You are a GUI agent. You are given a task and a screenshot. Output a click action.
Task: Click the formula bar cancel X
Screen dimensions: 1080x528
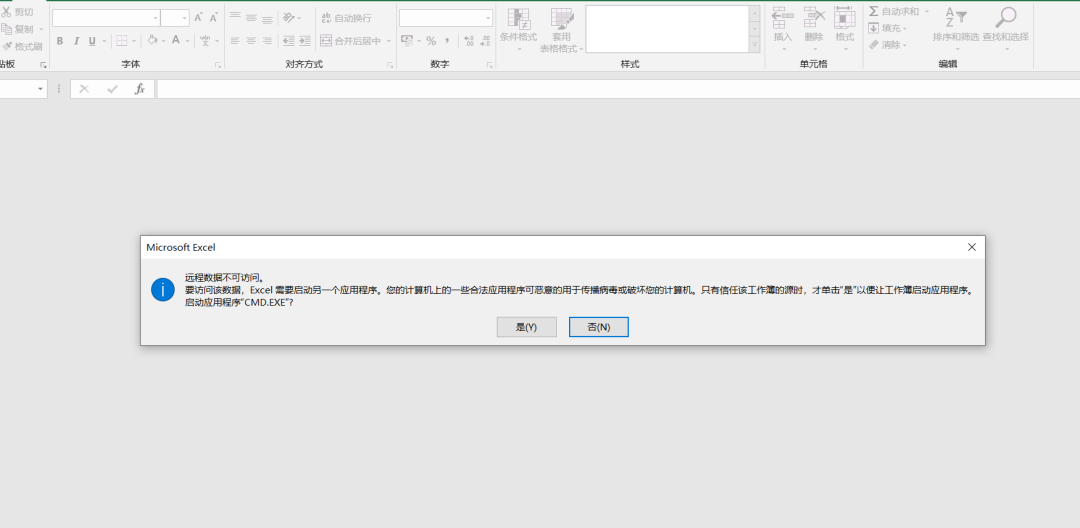pyautogui.click(x=84, y=89)
